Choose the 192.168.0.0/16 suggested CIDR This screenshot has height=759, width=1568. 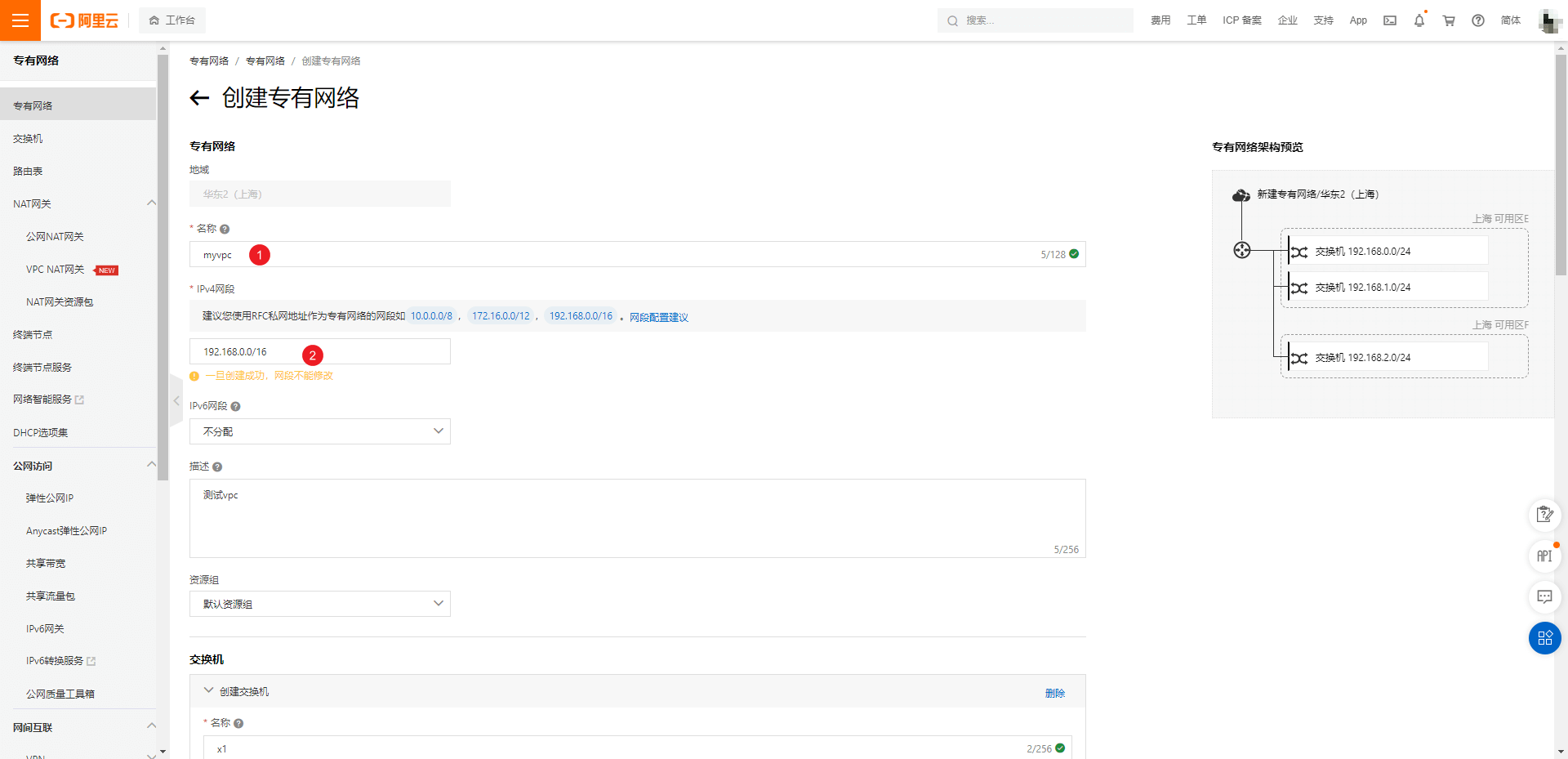pos(581,316)
